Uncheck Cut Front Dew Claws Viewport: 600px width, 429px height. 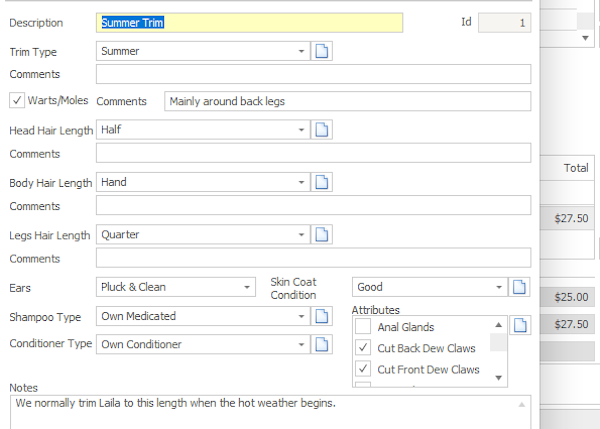[x=363, y=369]
